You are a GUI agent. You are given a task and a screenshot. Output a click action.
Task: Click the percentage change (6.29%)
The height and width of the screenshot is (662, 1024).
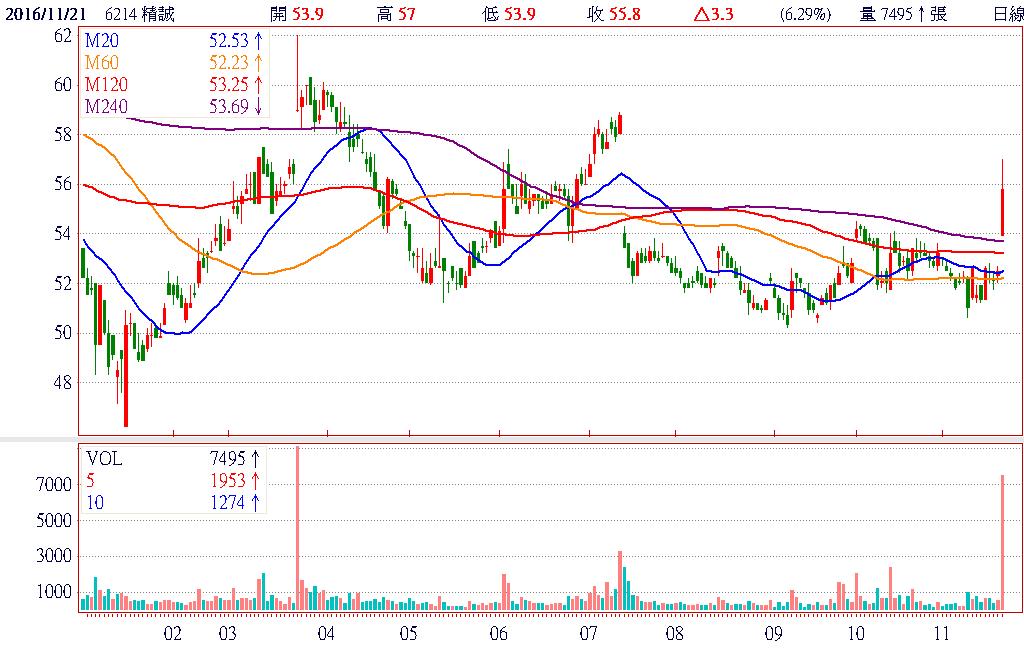[798, 14]
